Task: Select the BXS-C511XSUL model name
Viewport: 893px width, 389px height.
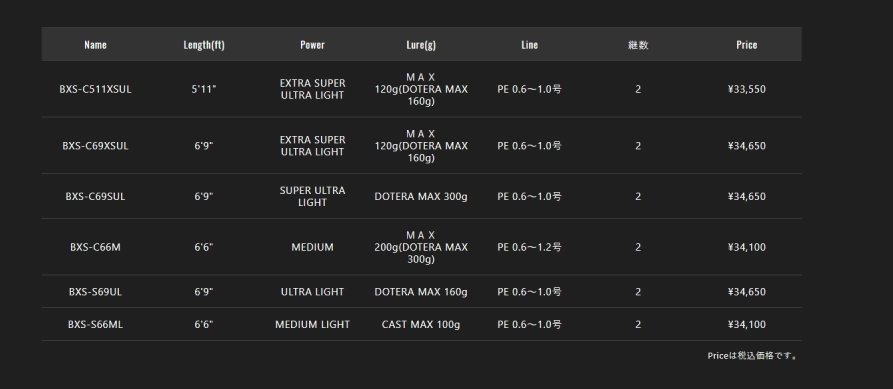Action: [95, 89]
